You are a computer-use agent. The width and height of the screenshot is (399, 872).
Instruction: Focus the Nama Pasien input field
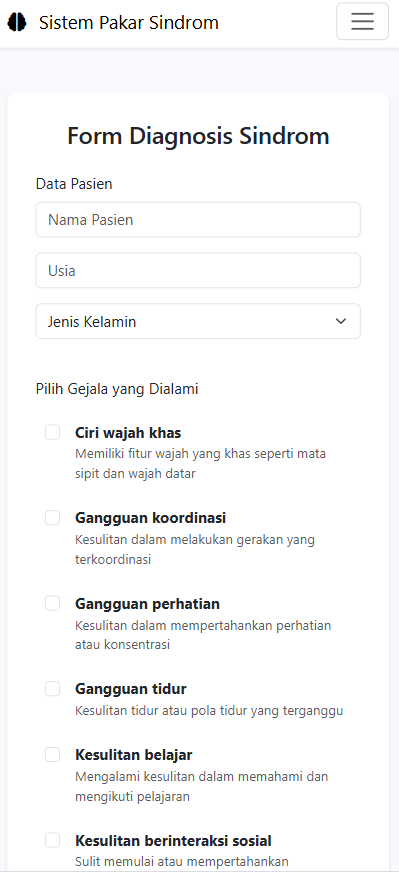point(198,220)
